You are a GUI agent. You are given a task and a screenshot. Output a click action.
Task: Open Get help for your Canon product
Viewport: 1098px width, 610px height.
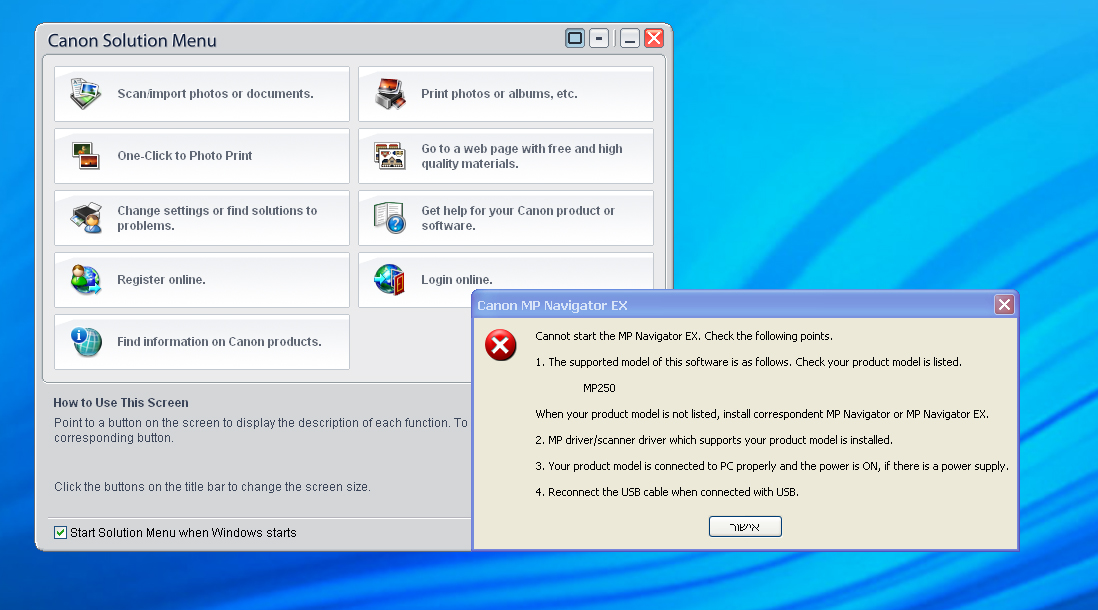coord(506,218)
